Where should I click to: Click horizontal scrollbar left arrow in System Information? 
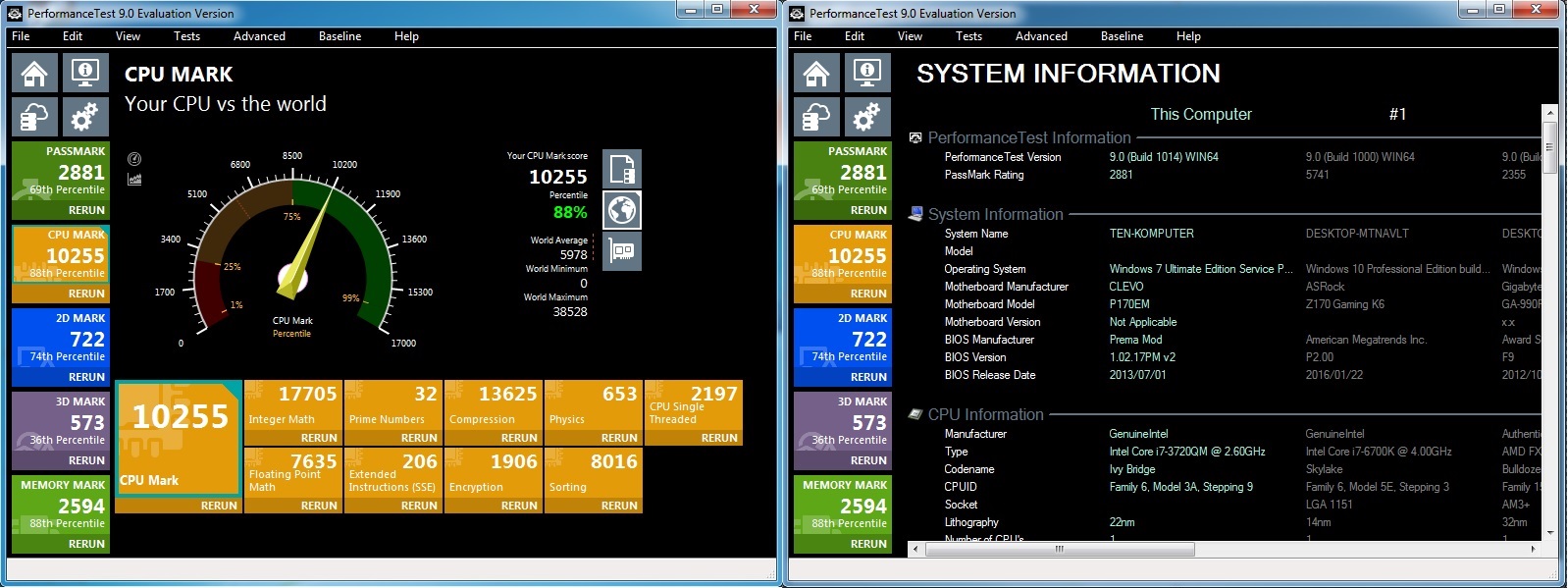point(916,549)
